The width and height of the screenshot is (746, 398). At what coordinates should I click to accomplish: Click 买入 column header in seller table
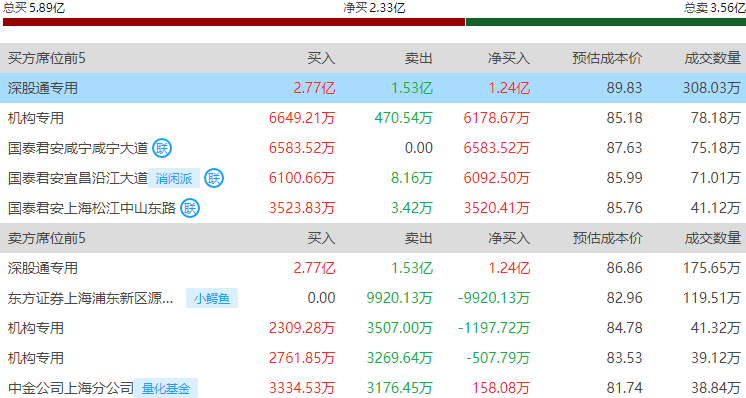pos(321,238)
